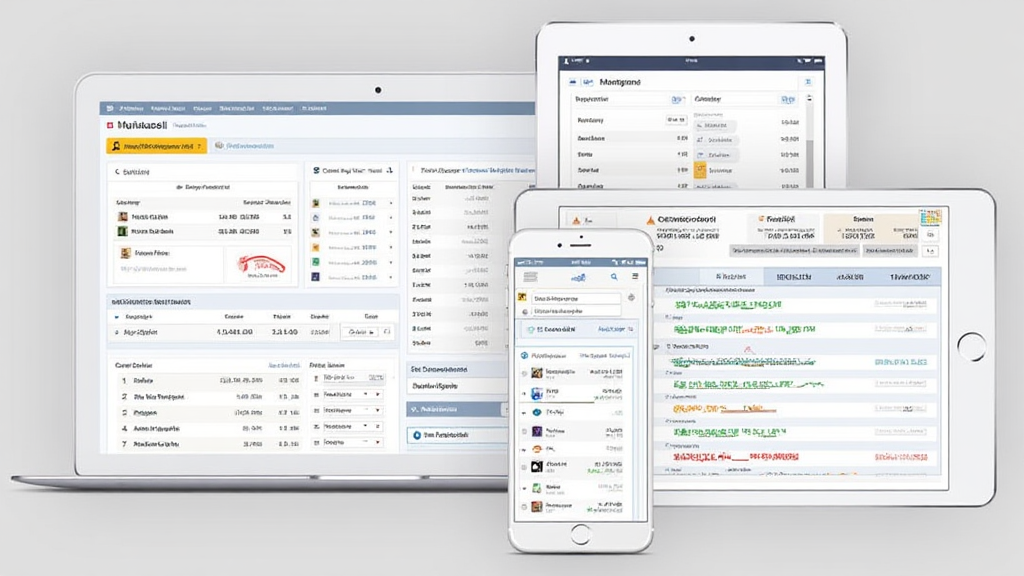Toggle the checkbox next to the purple phone app row

(523, 431)
